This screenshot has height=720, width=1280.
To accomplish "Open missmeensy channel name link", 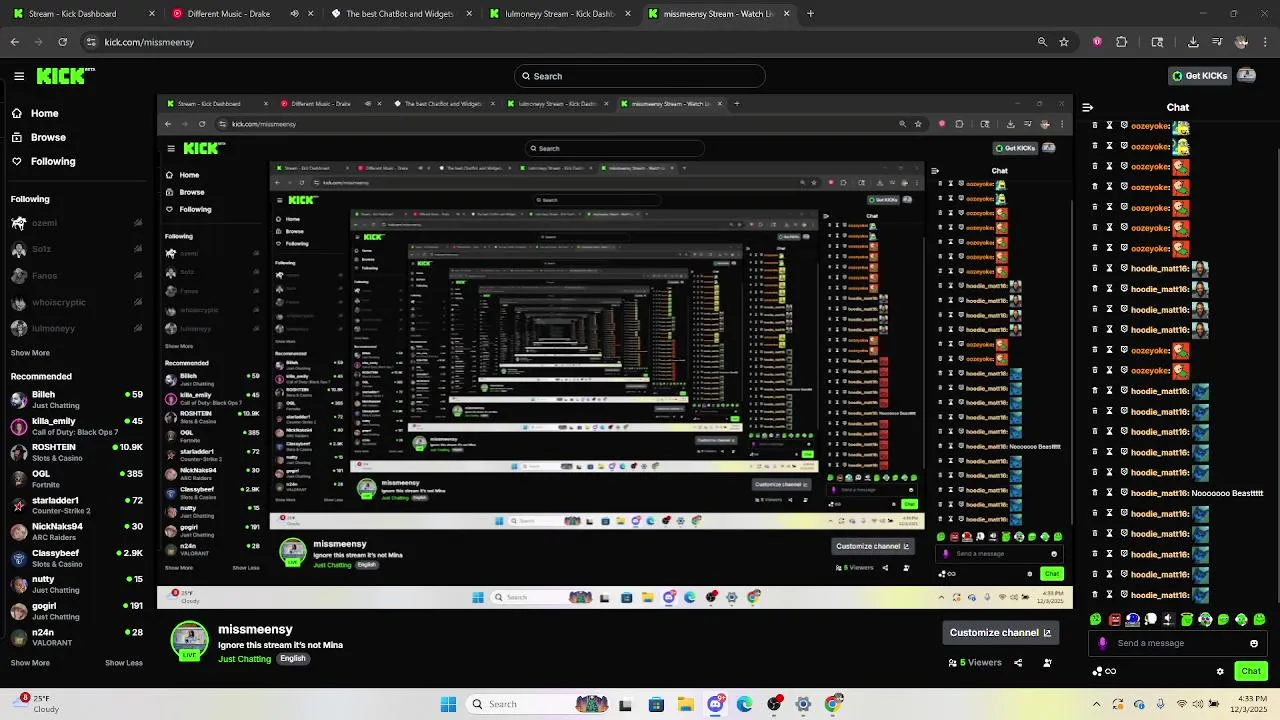I will coord(255,629).
